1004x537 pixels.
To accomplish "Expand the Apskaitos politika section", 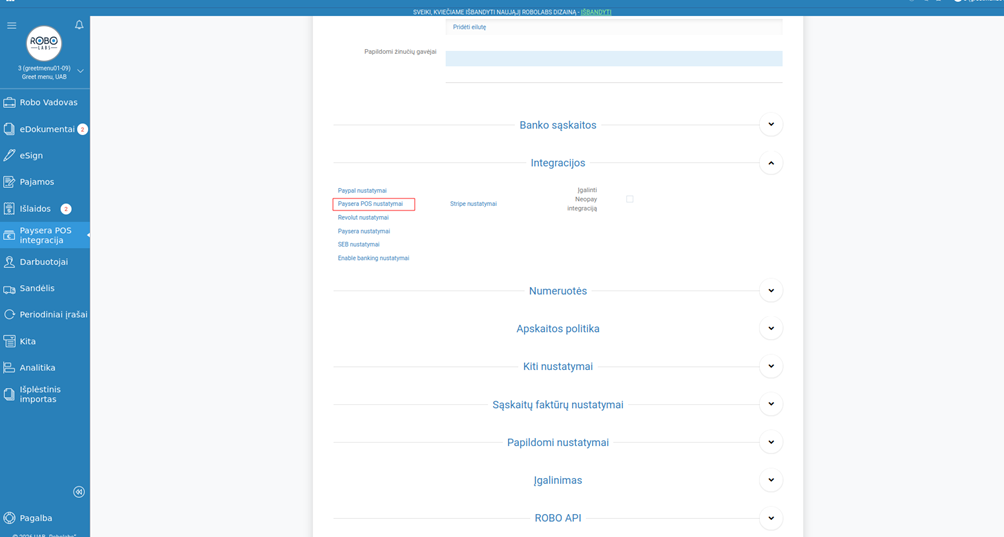I will click(x=771, y=328).
